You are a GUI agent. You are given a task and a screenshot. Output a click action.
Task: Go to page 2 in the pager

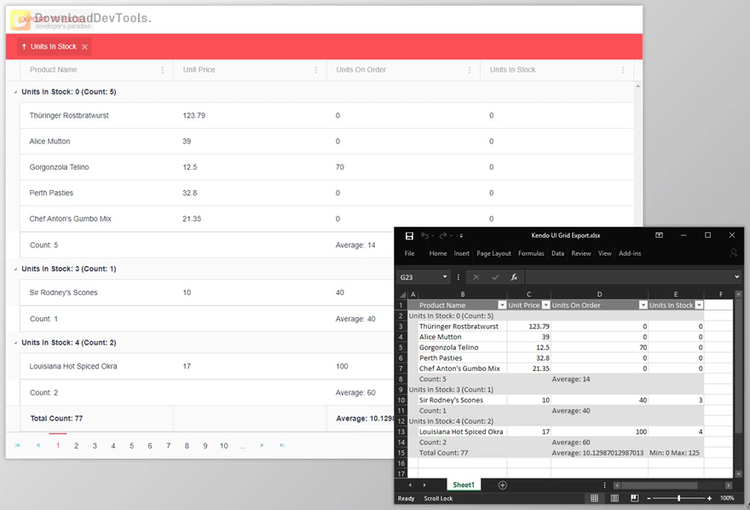point(76,445)
